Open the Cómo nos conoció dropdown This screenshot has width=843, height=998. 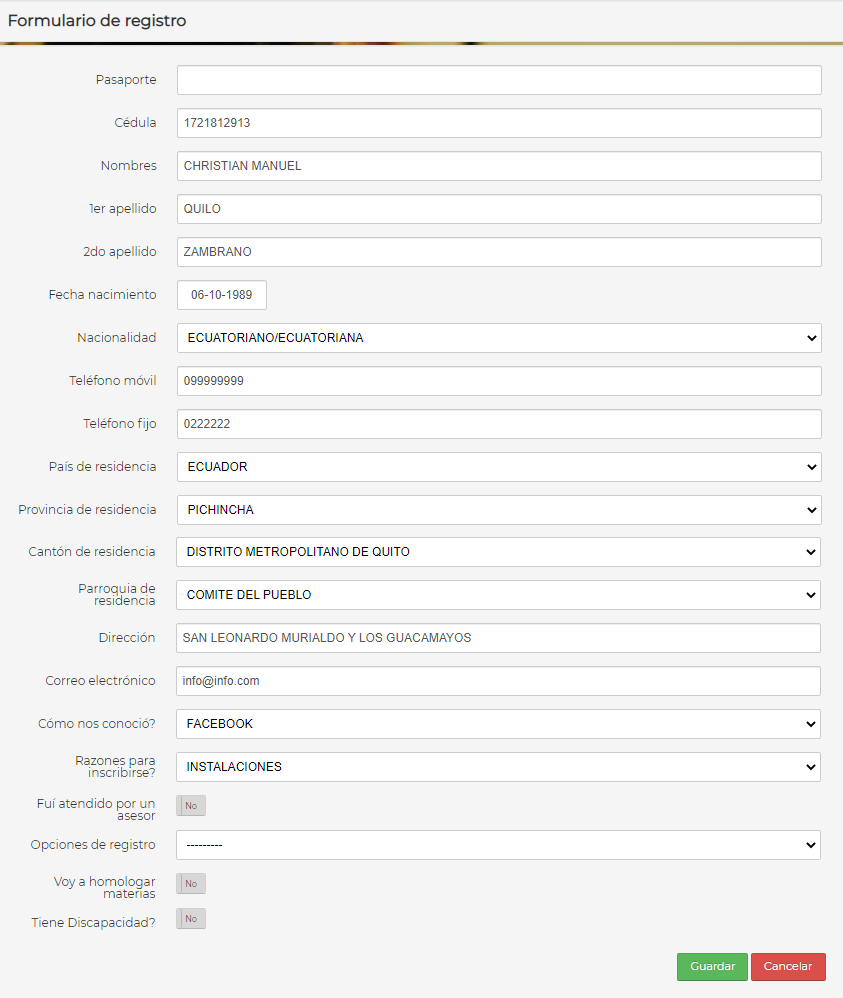498,724
